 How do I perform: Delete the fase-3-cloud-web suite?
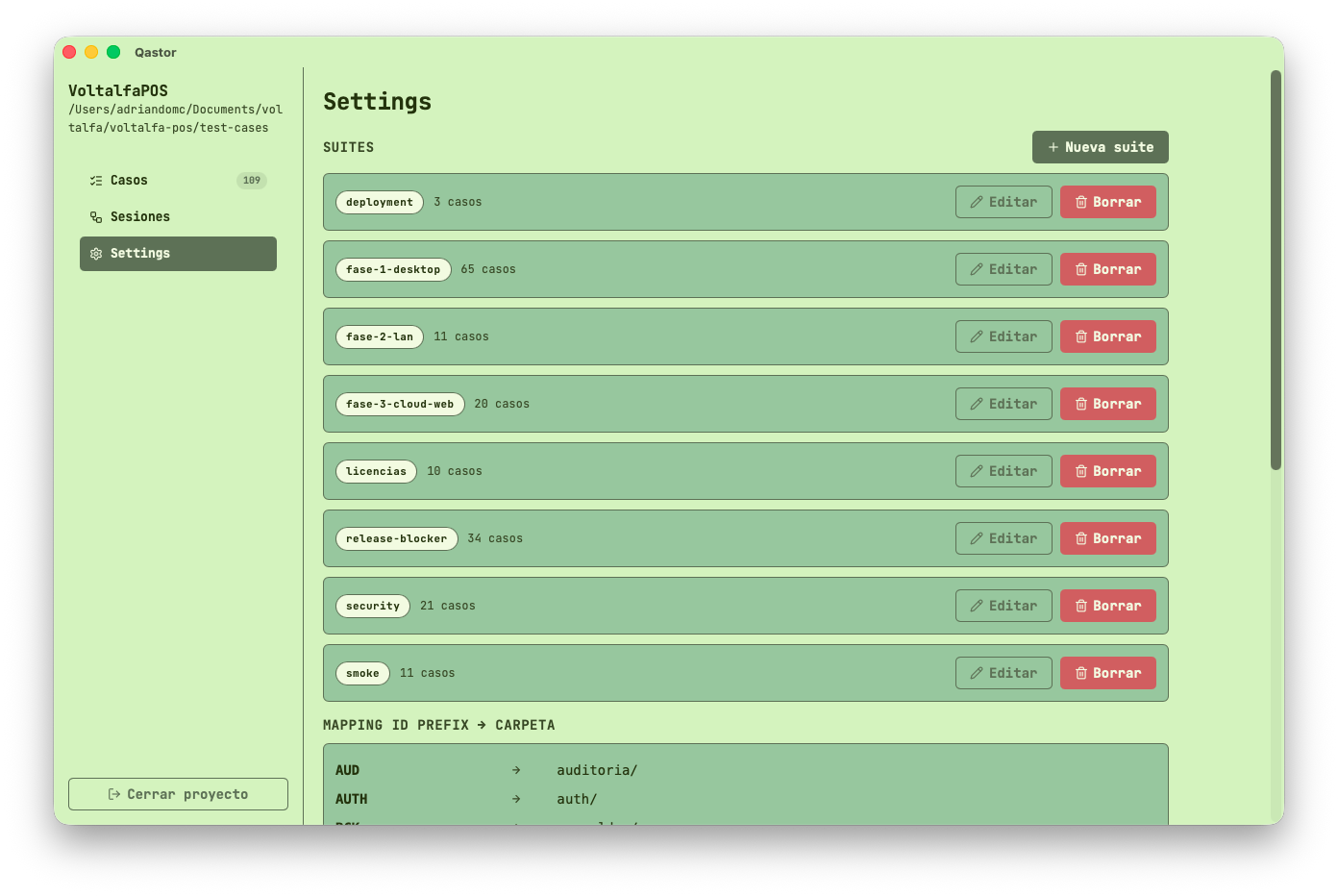pos(1108,404)
